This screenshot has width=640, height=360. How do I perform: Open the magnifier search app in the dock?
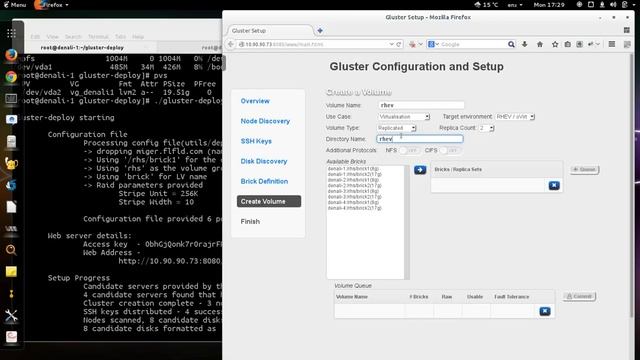pyautogui.click(x=11, y=250)
